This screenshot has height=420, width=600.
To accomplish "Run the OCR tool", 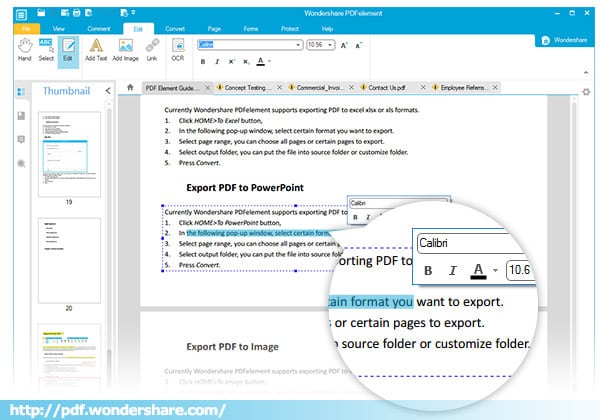I will [178, 50].
